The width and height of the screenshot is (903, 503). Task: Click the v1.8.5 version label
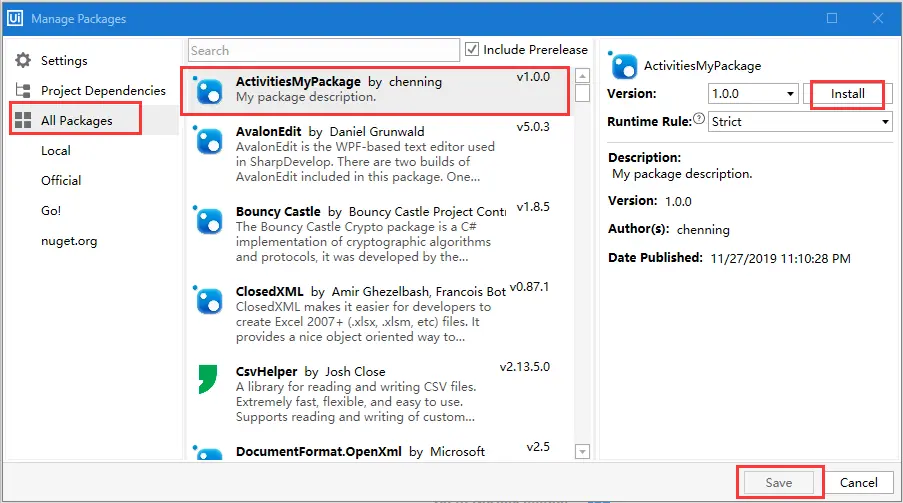click(x=533, y=207)
